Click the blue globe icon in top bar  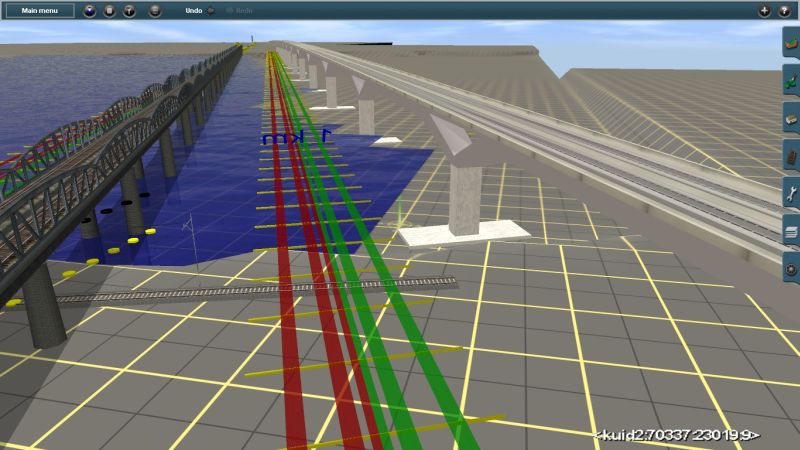click(x=91, y=11)
